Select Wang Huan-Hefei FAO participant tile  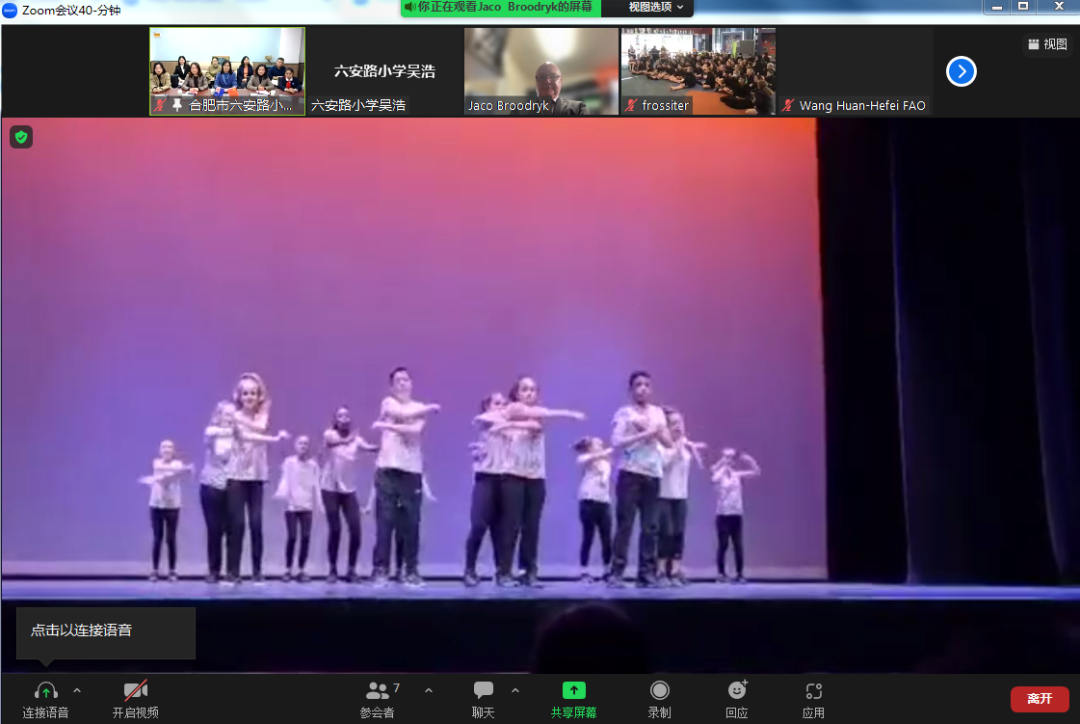[855, 71]
